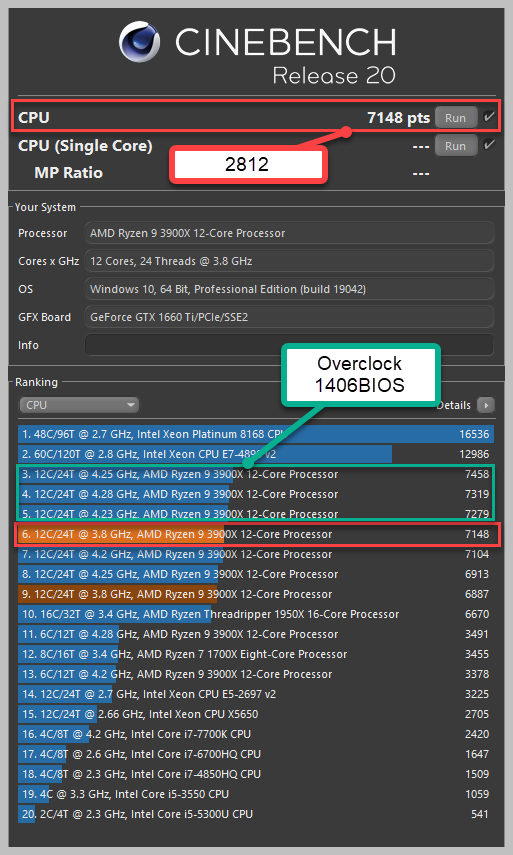This screenshot has width=513, height=855.
Task: Expand Details with the arrow button
Action: [486, 405]
